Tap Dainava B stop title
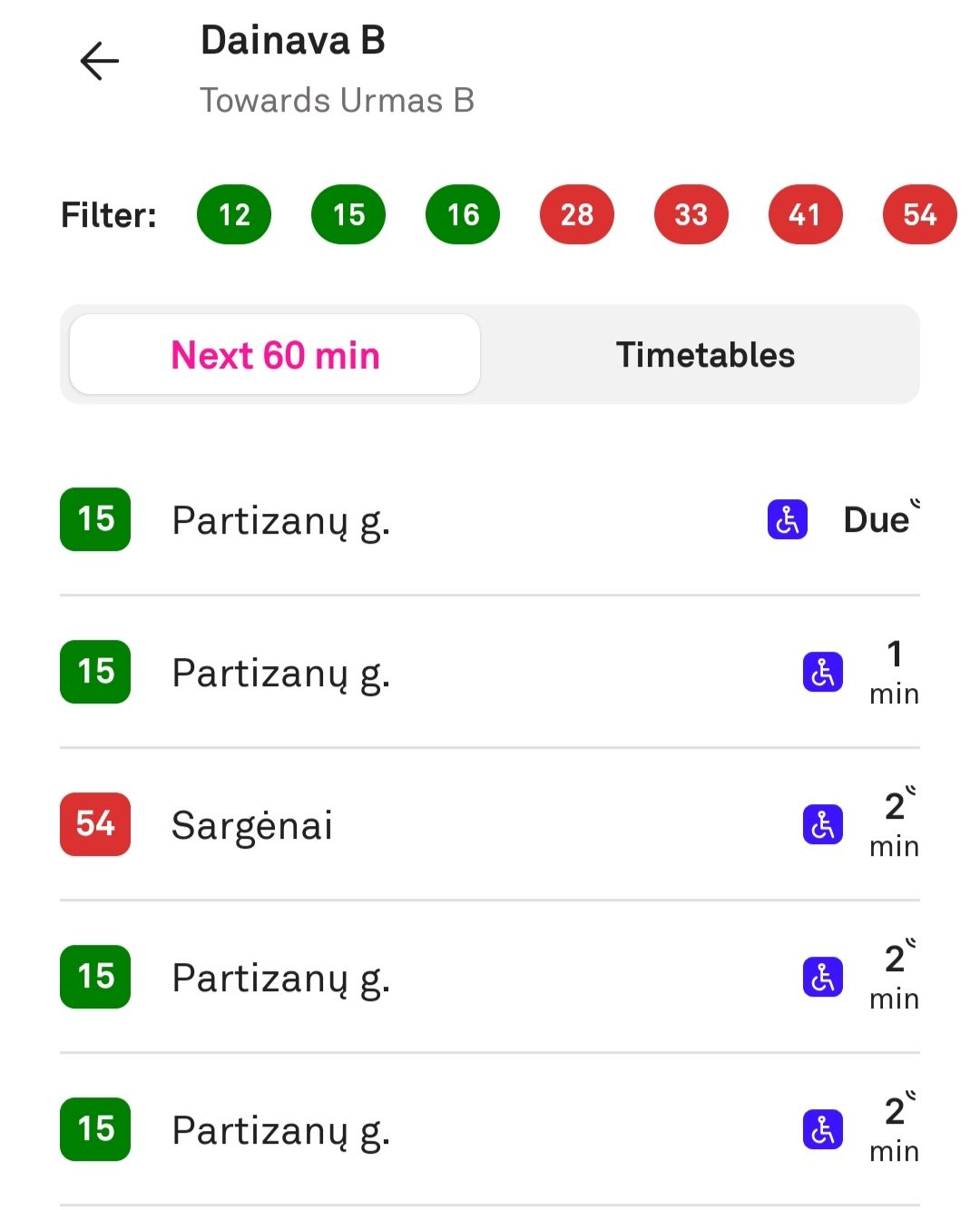Image resolution: width=980 pixels, height=1210 pixels. (293, 41)
